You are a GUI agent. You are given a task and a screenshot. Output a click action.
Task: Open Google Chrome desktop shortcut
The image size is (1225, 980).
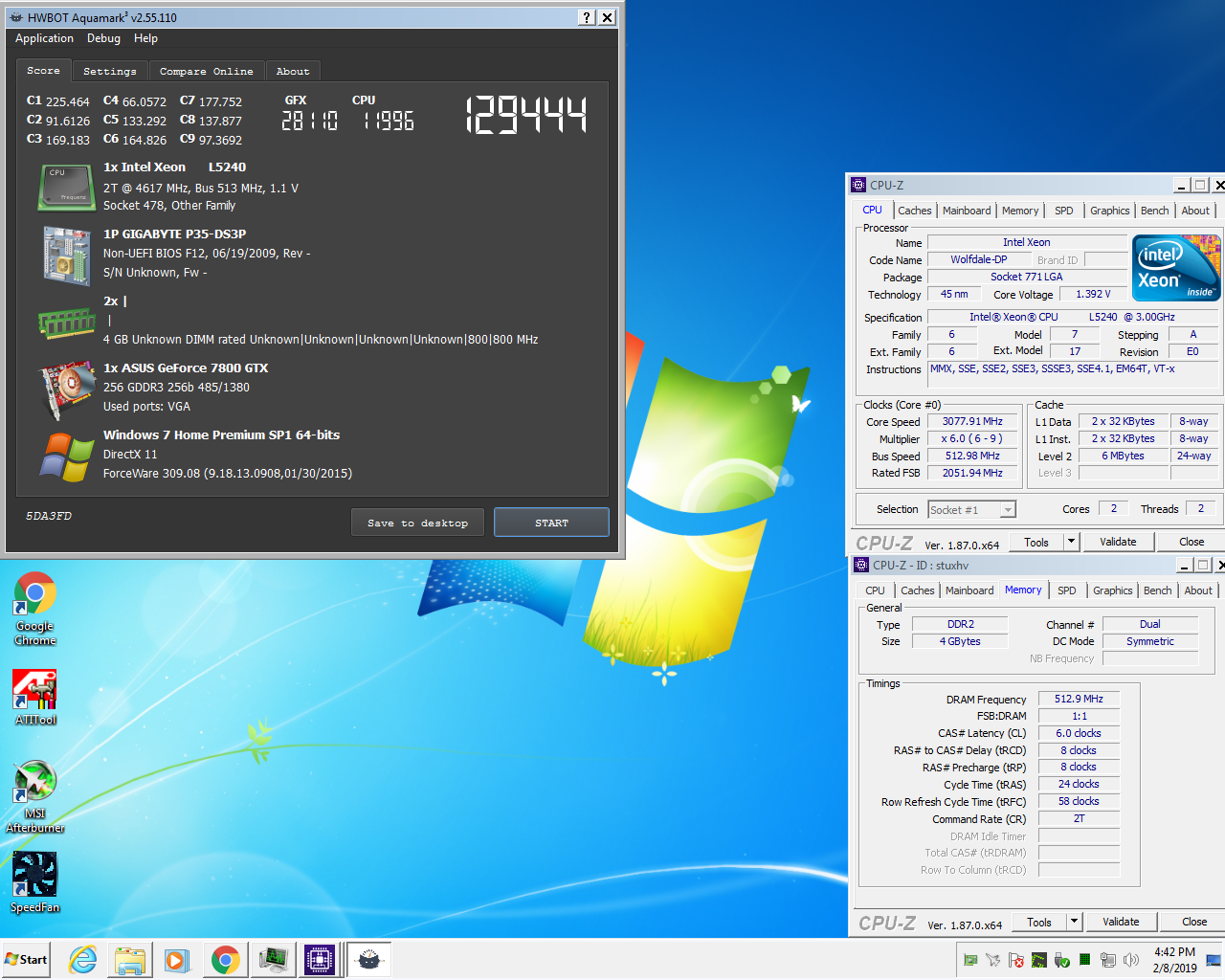coord(34,610)
